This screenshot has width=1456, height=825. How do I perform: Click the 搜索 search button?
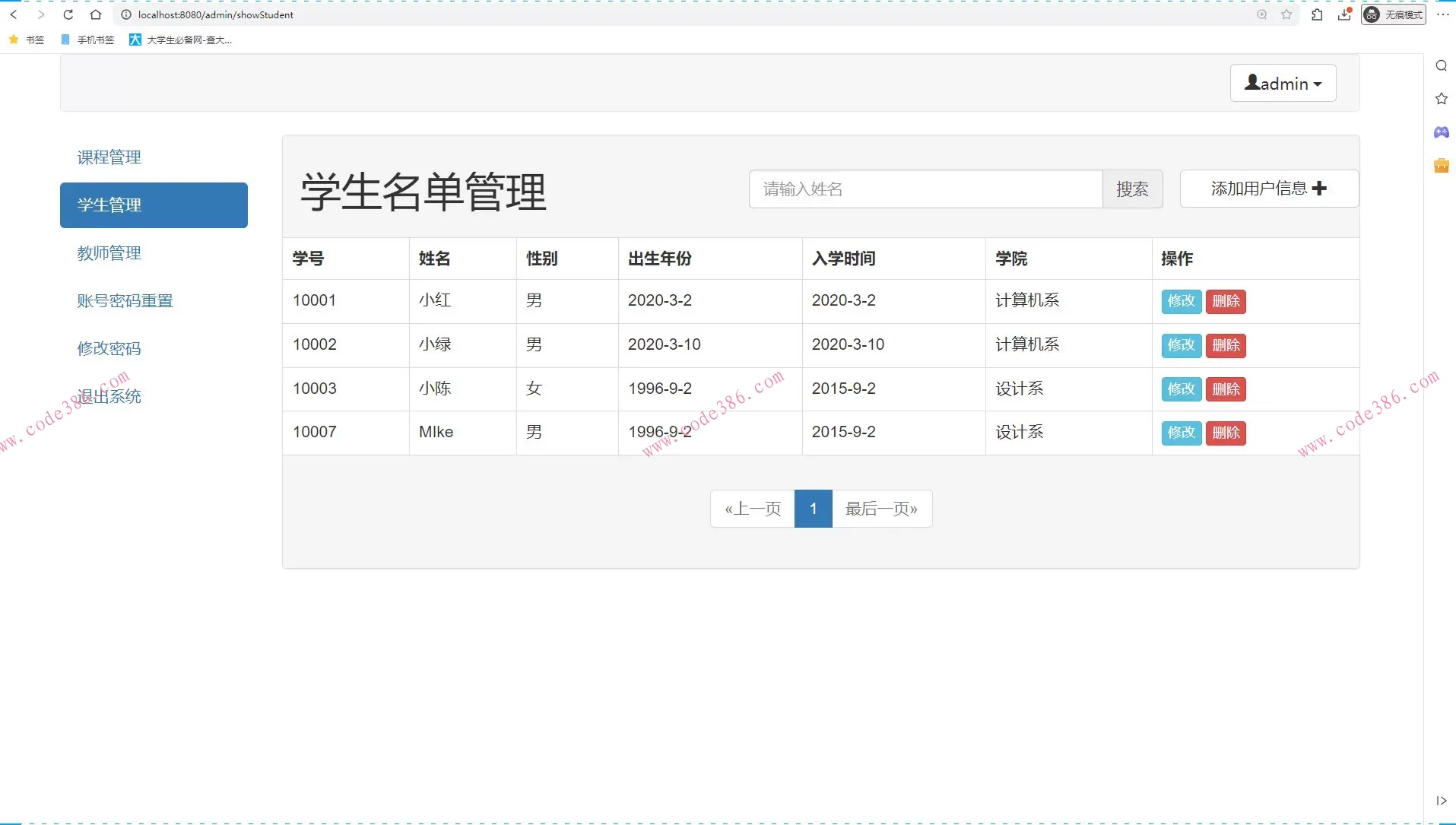1132,189
